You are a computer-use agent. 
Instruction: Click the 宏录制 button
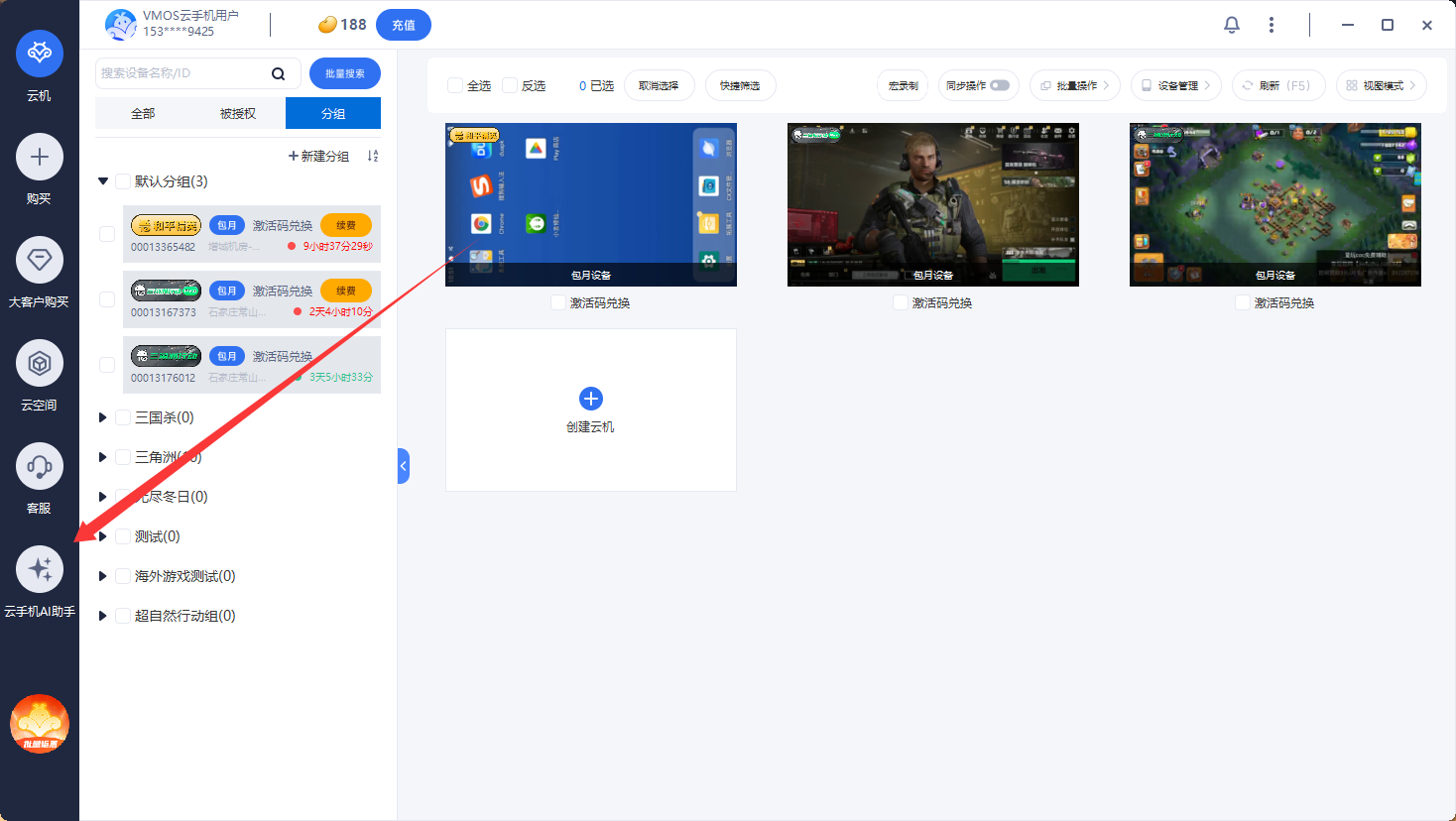(903, 85)
